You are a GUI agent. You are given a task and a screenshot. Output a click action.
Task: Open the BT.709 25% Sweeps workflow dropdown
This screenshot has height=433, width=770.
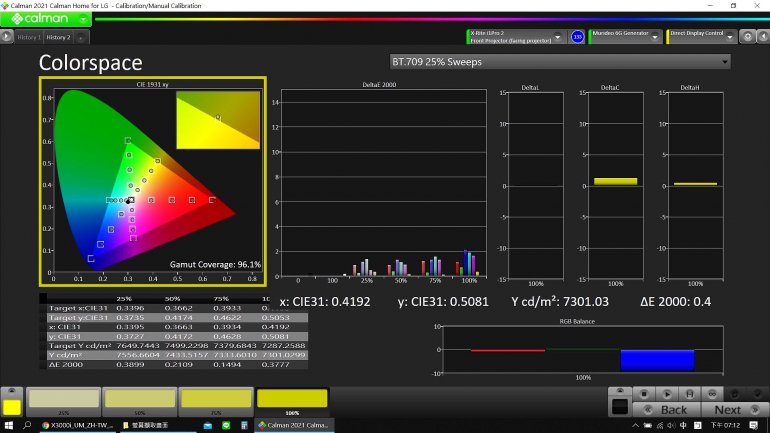pos(560,62)
